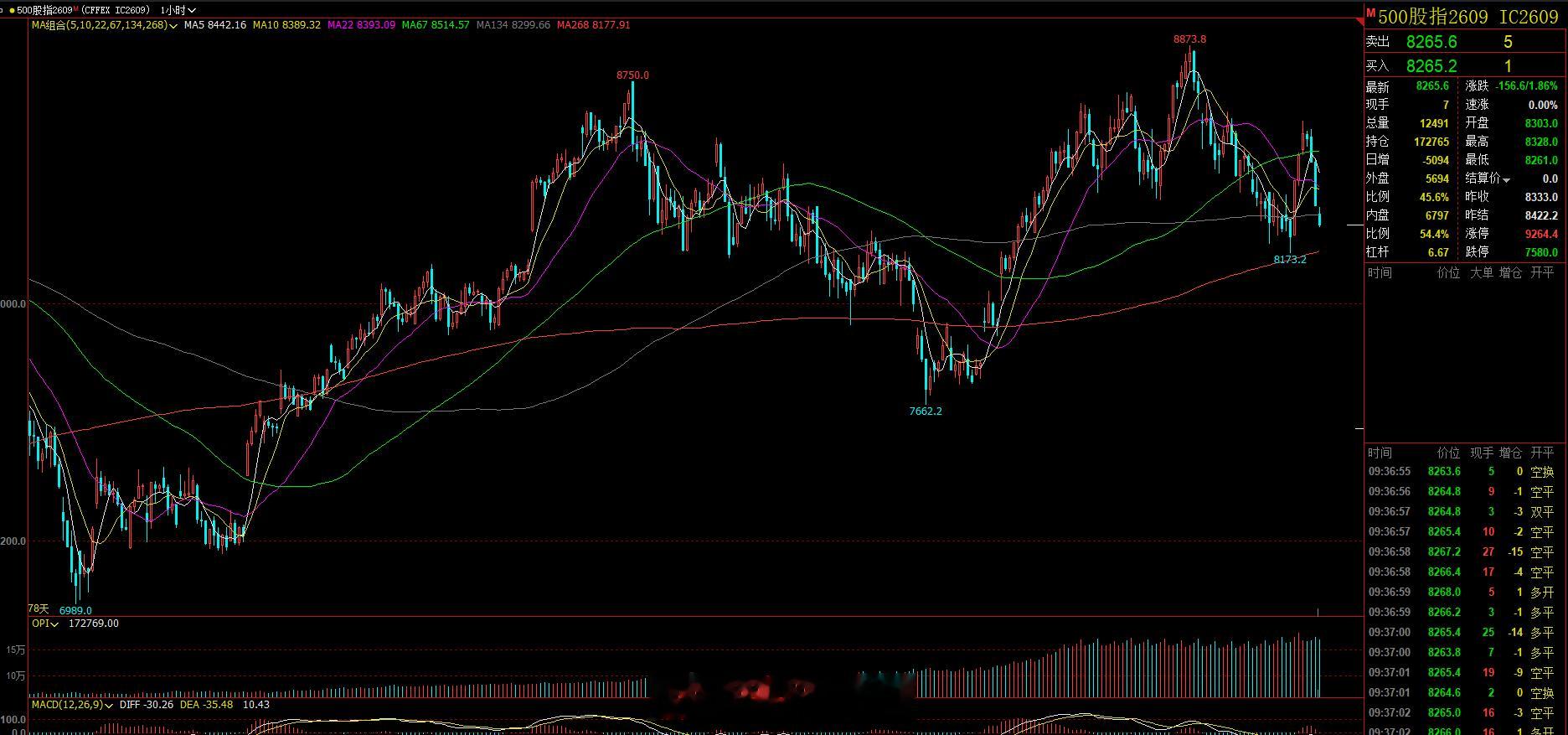Click the OPI value 172769.00
This screenshot has width=1568, height=735.
tap(94, 624)
